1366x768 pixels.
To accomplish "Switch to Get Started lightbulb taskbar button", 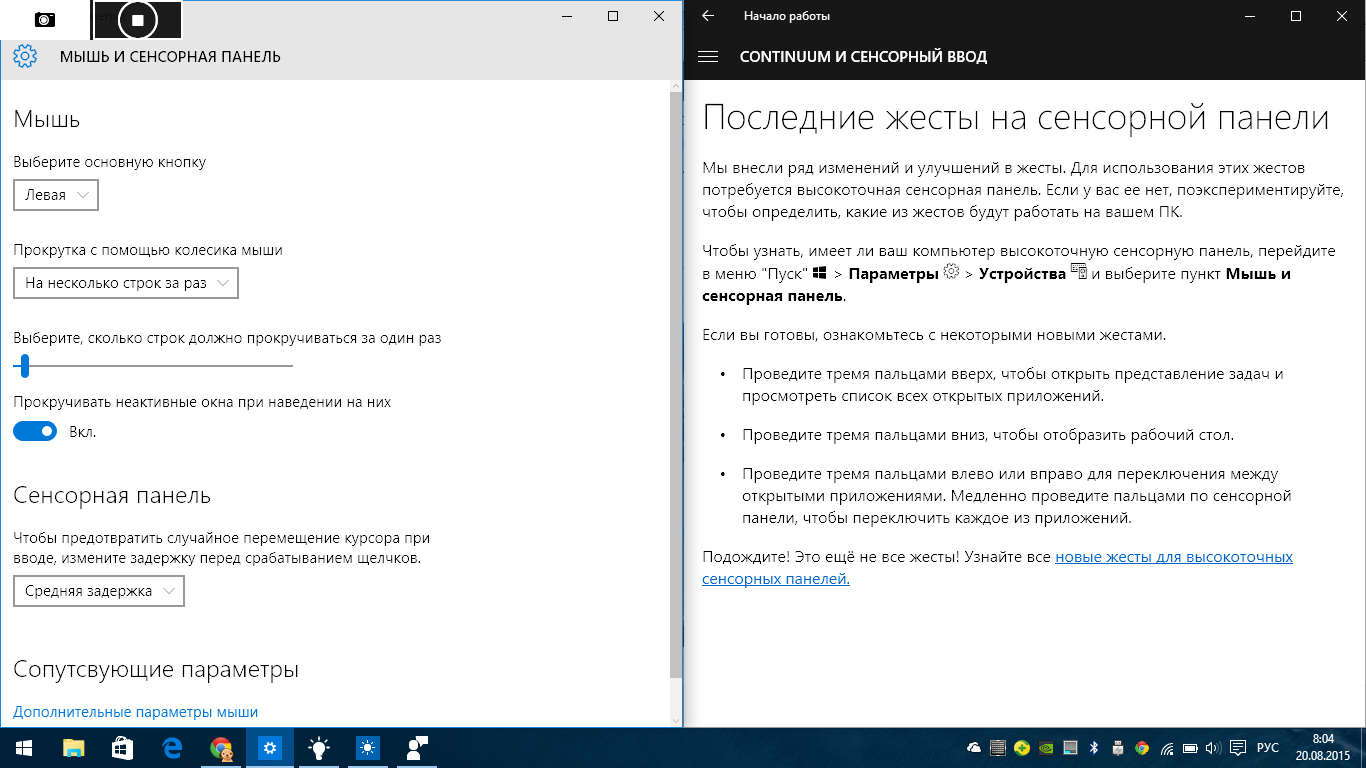I will 319,747.
